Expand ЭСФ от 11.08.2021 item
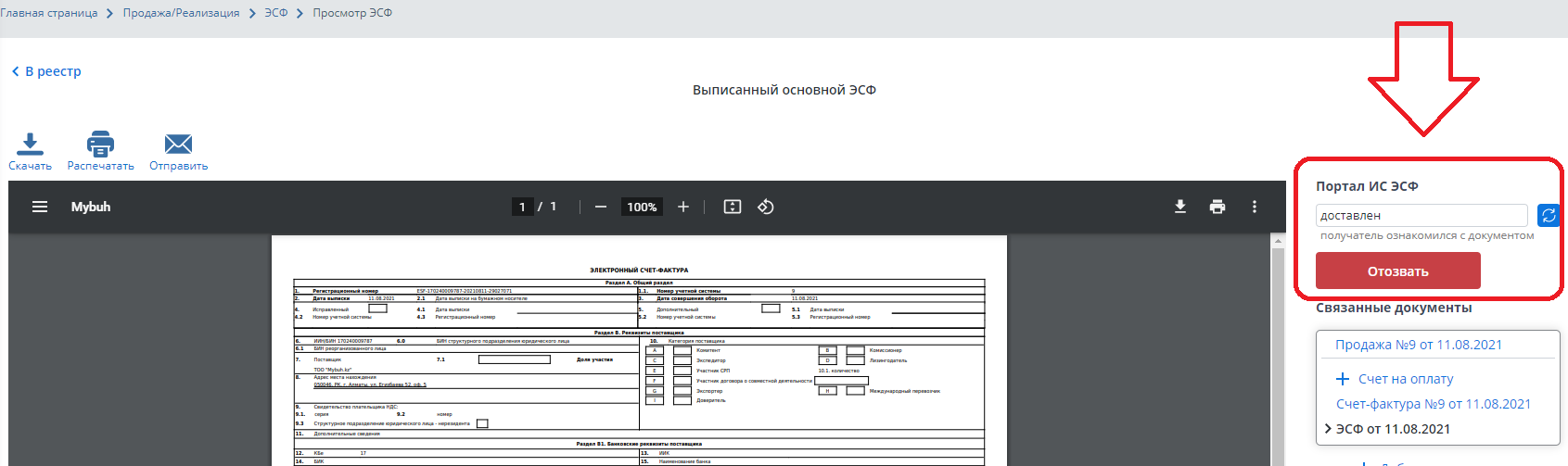This screenshot has height=466, width=1568. tap(1328, 429)
